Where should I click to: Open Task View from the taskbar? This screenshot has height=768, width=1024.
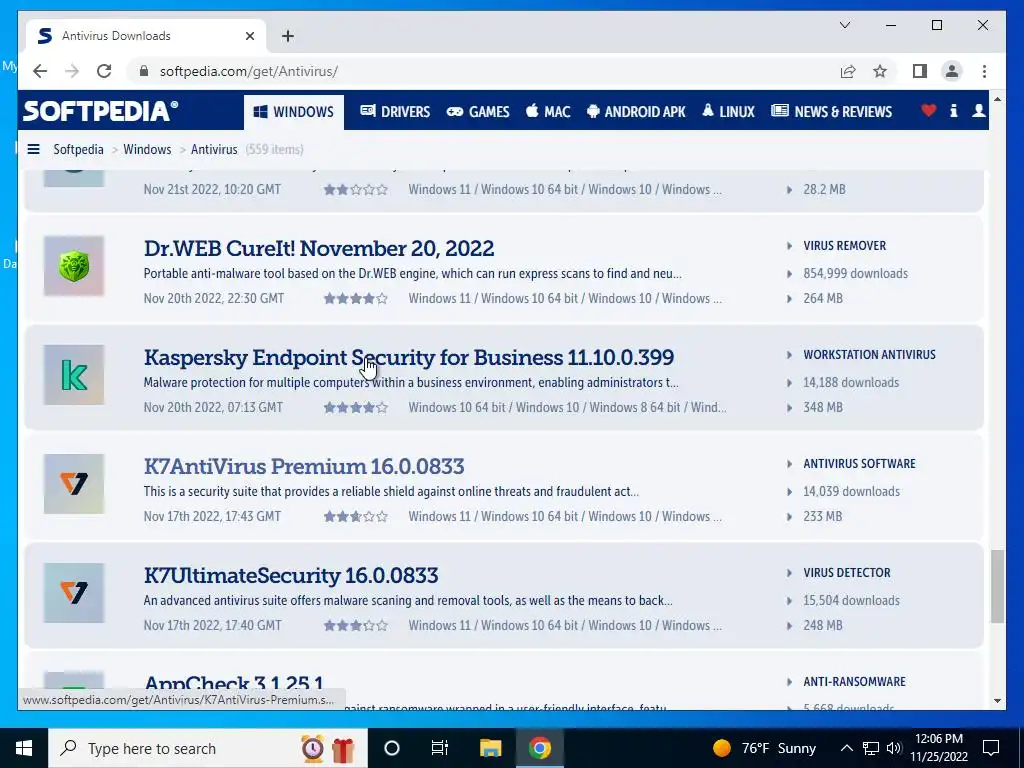440,748
